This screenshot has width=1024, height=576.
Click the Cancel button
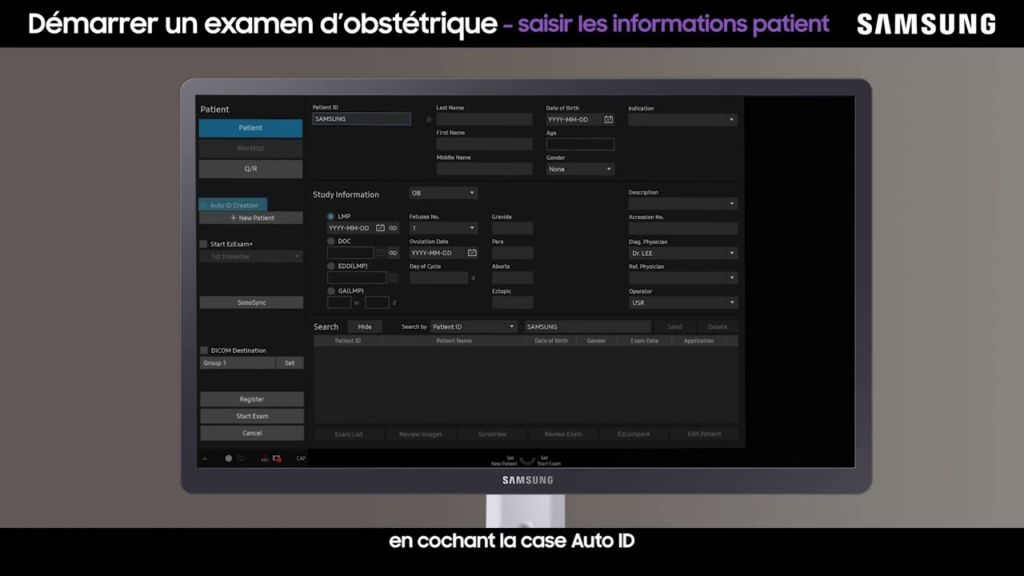[x=251, y=433]
